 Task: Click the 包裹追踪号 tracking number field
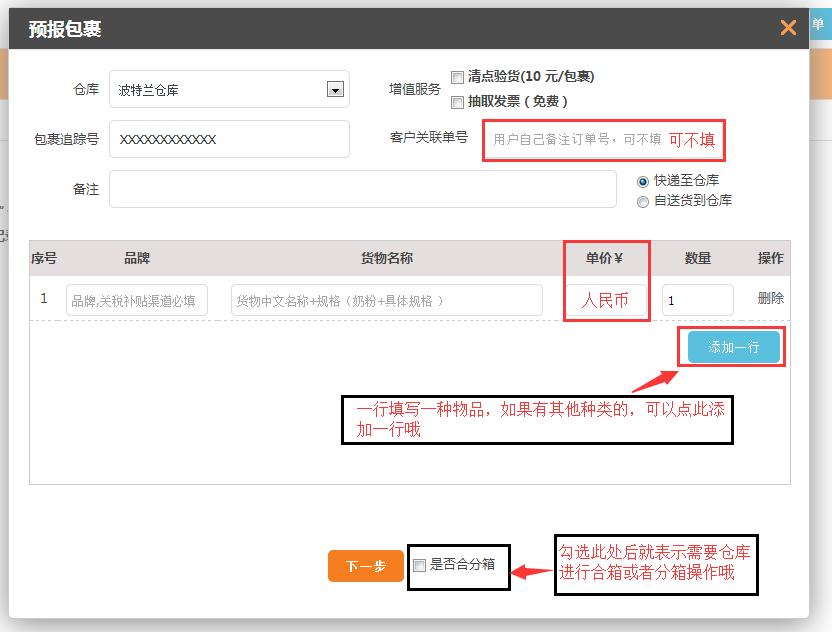230,139
